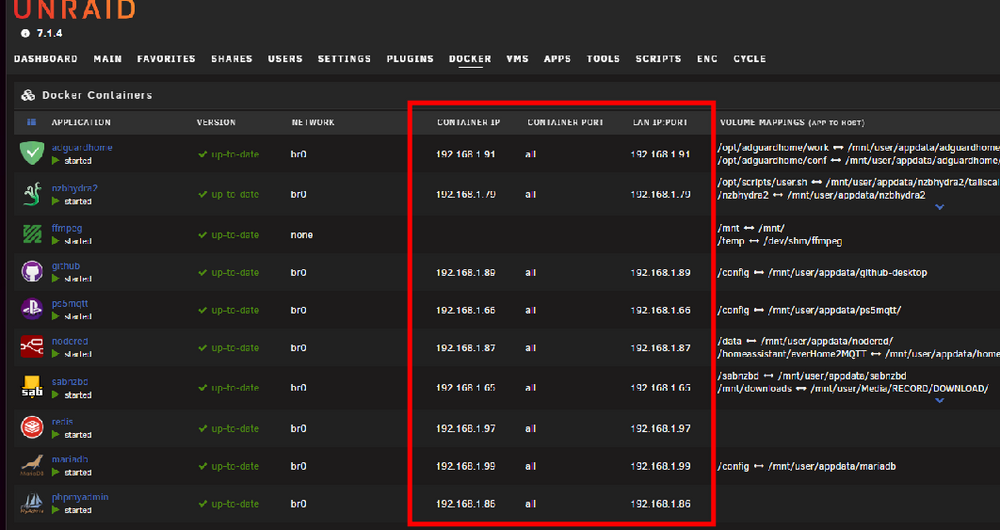Open the nodered container link
The image size is (1000, 530).
[70, 341]
